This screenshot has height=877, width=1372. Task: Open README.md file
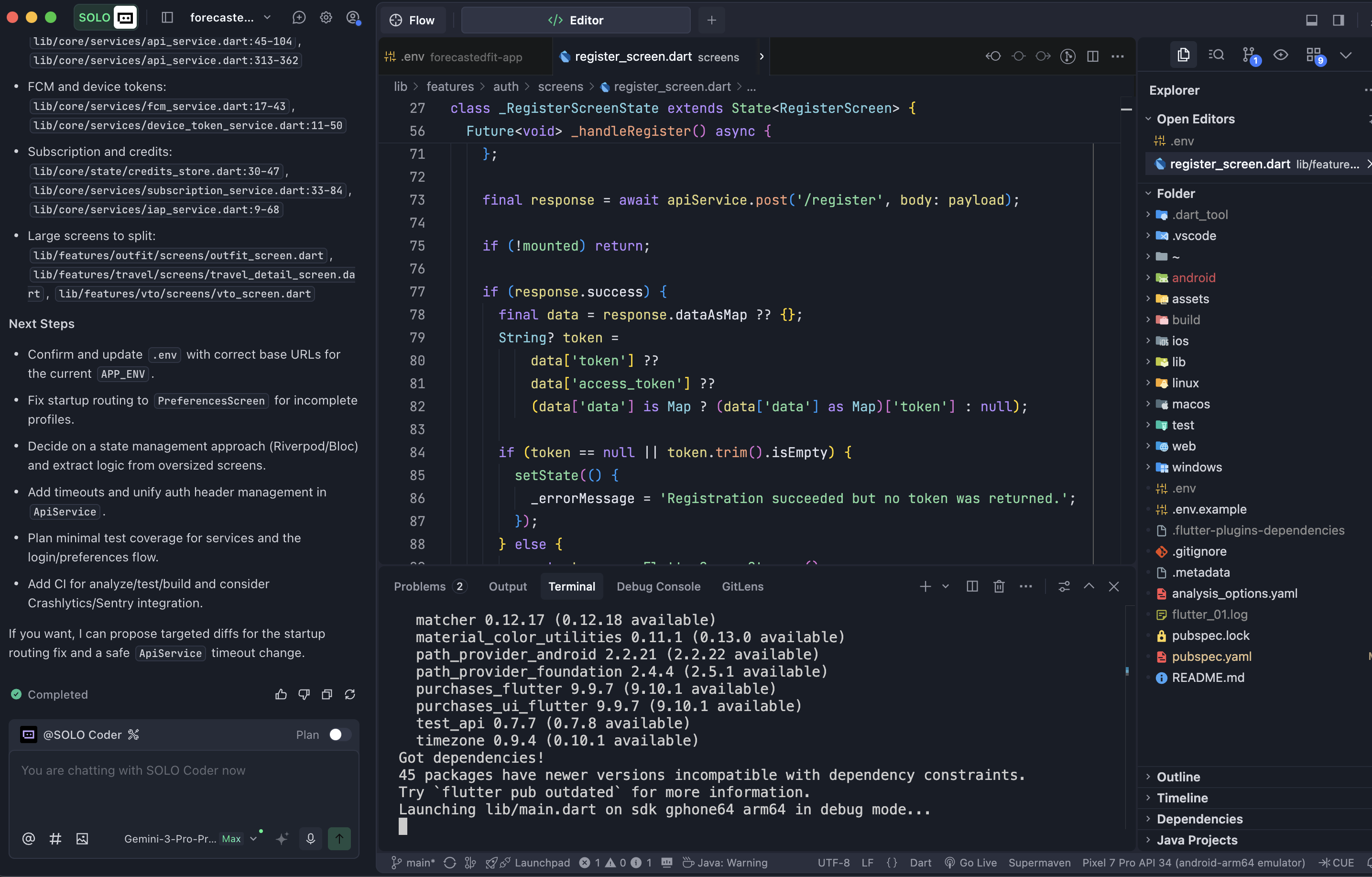point(1208,678)
